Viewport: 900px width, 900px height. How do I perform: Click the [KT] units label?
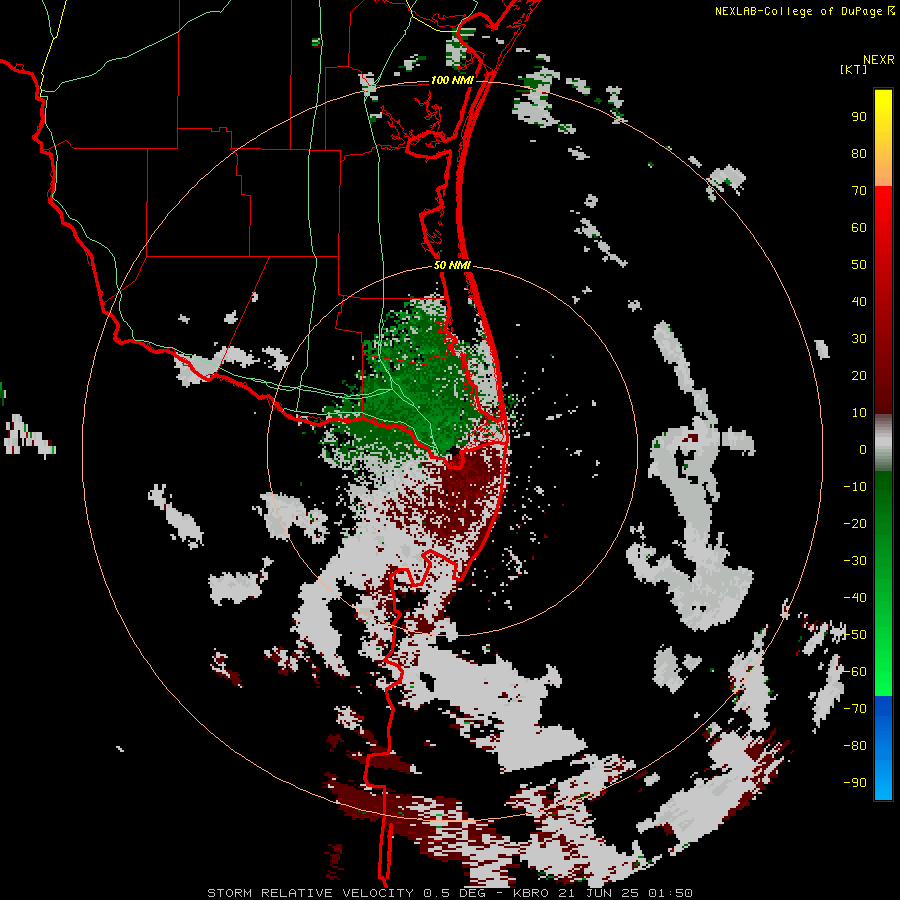click(853, 69)
